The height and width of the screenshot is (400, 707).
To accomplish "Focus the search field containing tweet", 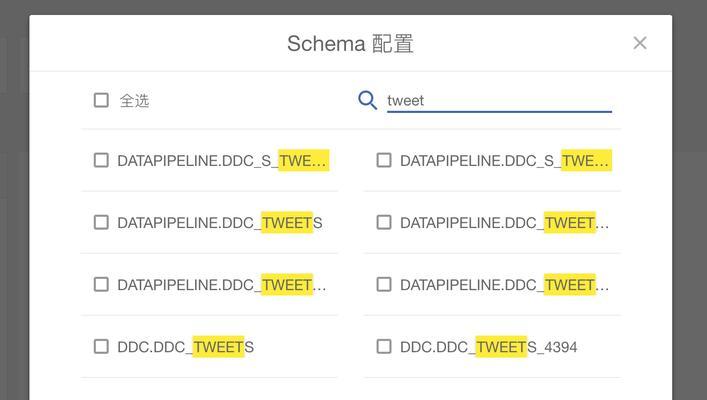I will coord(499,101).
